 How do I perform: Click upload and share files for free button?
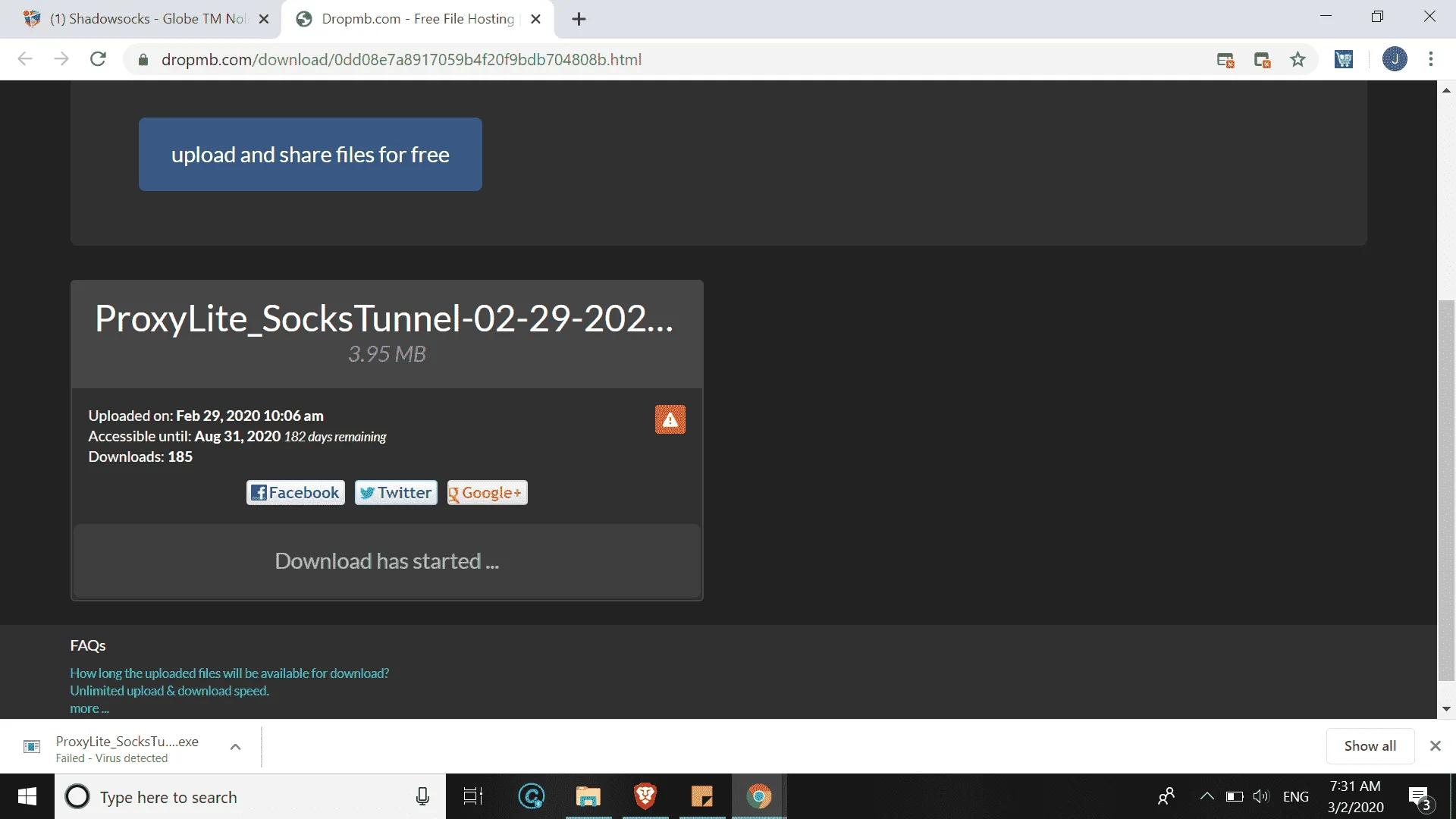310,154
